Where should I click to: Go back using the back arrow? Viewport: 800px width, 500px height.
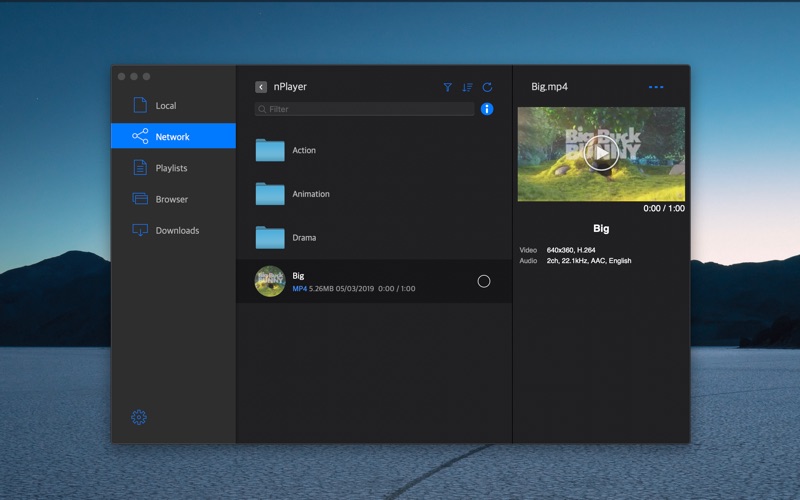coord(261,87)
